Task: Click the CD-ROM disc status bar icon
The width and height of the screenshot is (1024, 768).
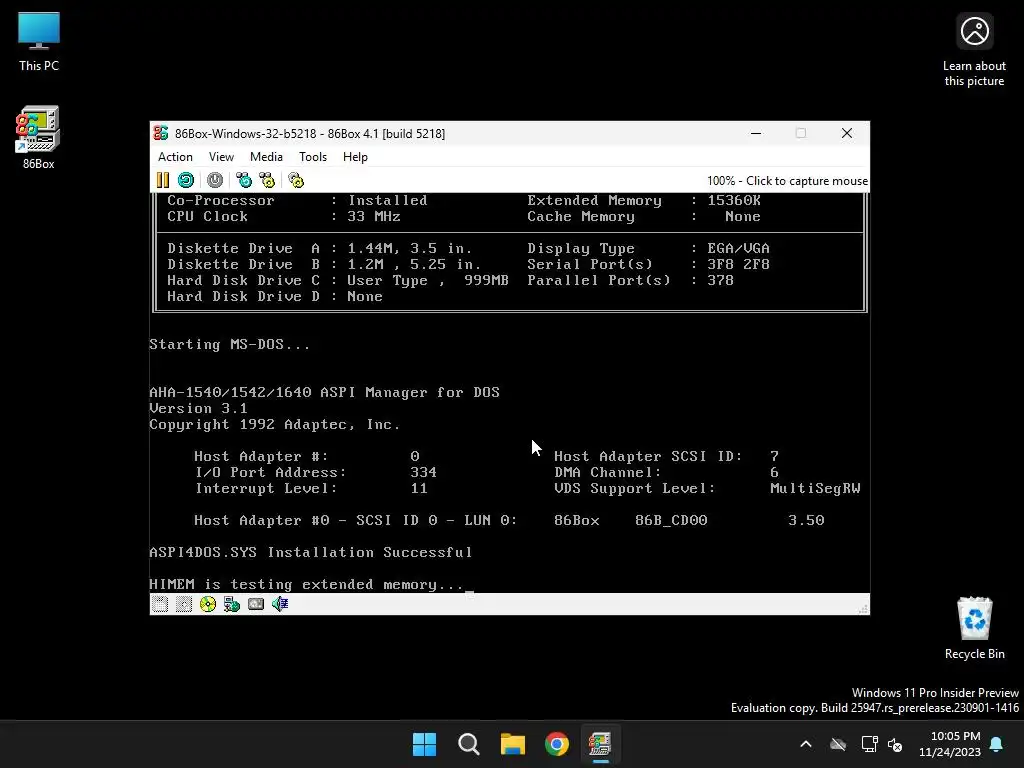Action: (208, 604)
